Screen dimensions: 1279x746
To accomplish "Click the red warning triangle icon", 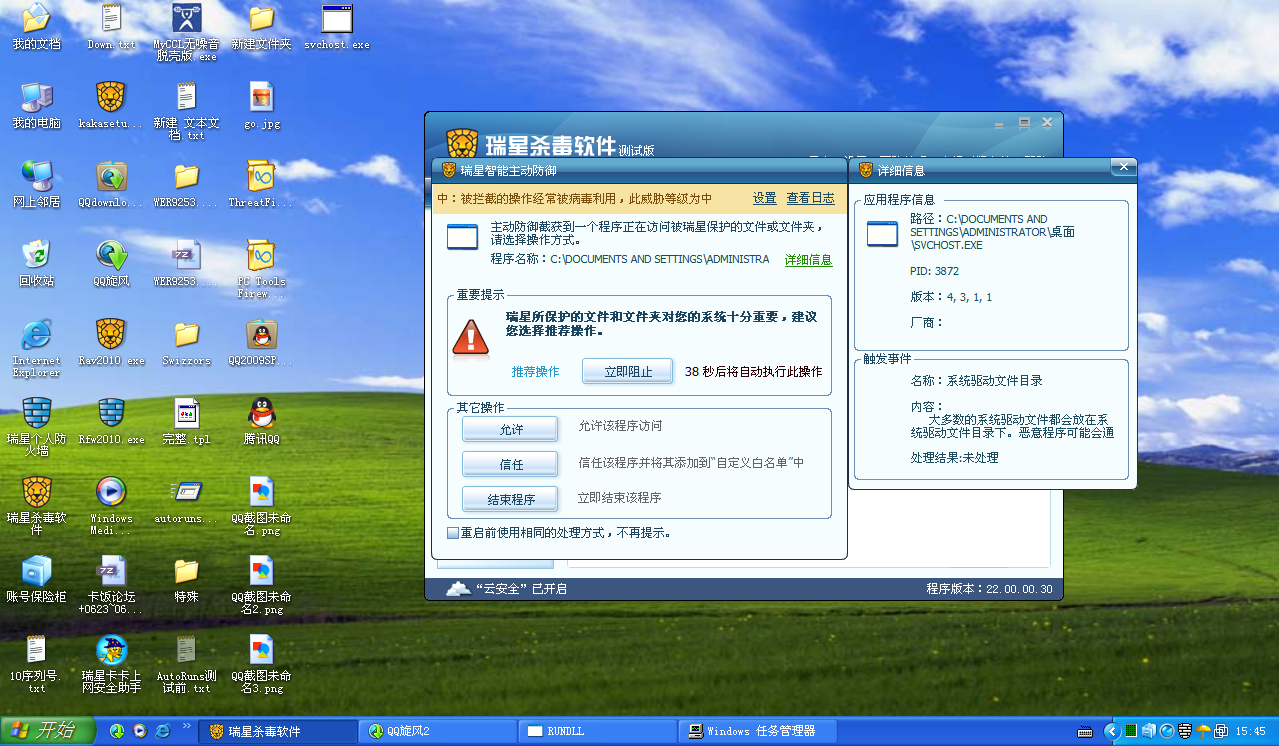I will coord(470,337).
